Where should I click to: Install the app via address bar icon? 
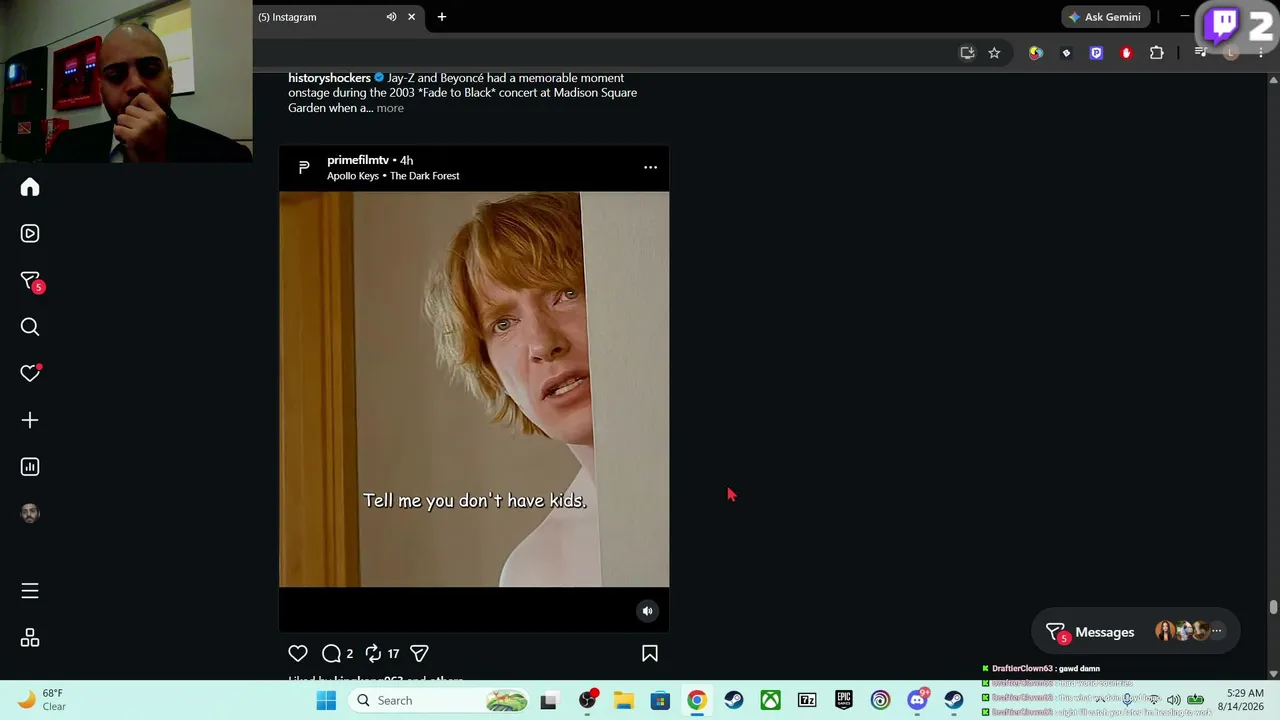click(967, 53)
